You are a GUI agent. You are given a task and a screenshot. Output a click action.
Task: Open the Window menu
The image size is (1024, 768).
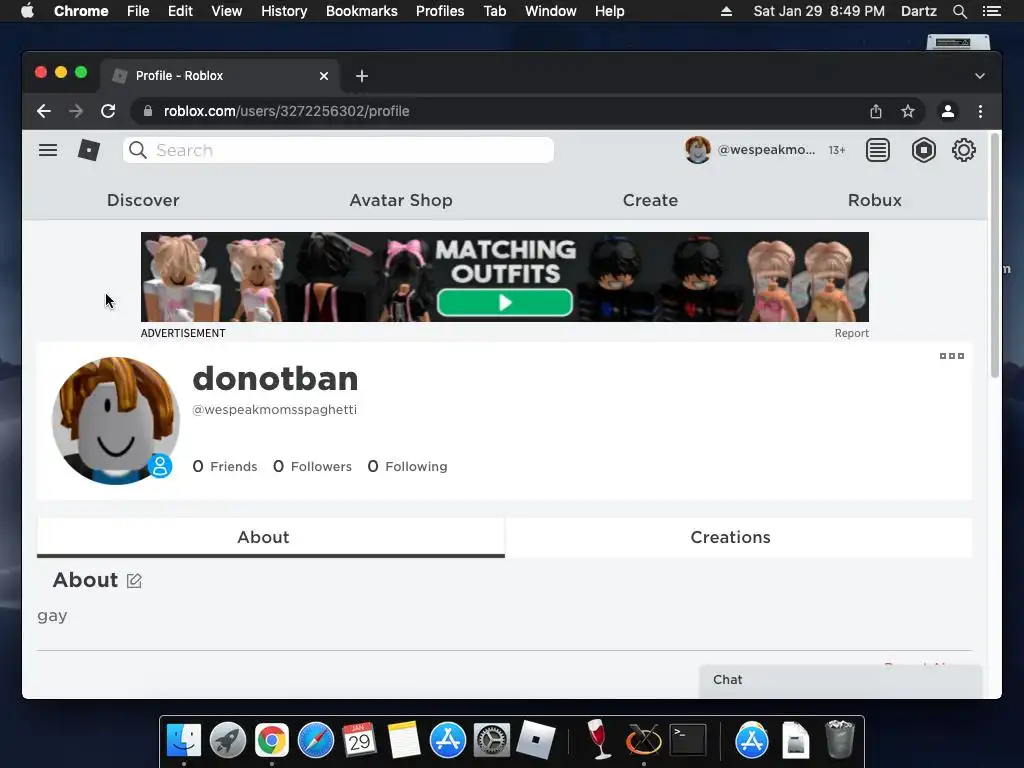coord(551,11)
